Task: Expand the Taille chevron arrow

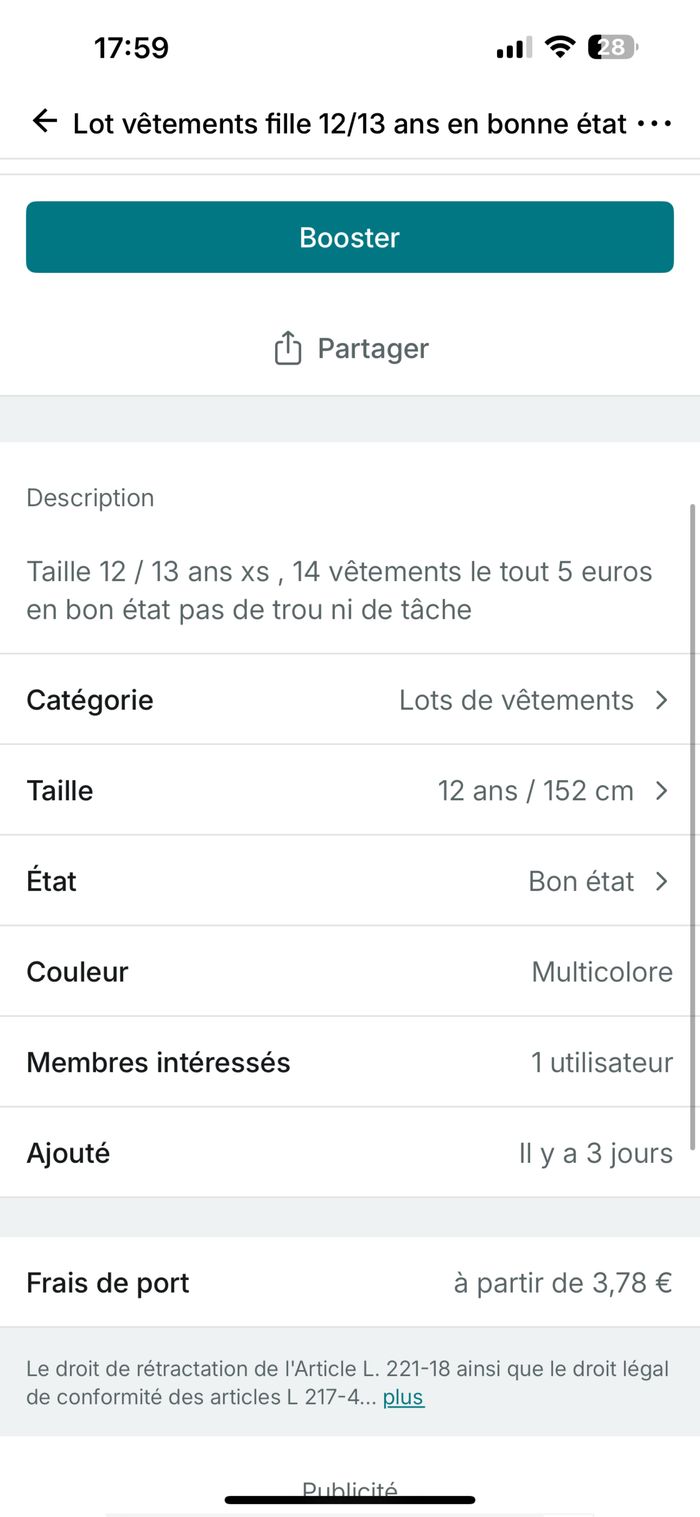Action: point(661,791)
